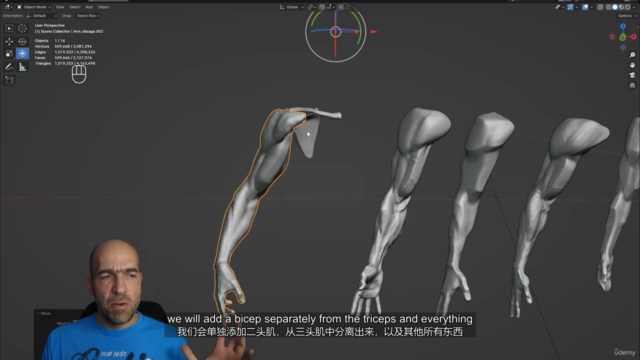Screen dimensions: 640x360
Task: Toggle perspective/orthographic grid icon
Action: [632, 85]
